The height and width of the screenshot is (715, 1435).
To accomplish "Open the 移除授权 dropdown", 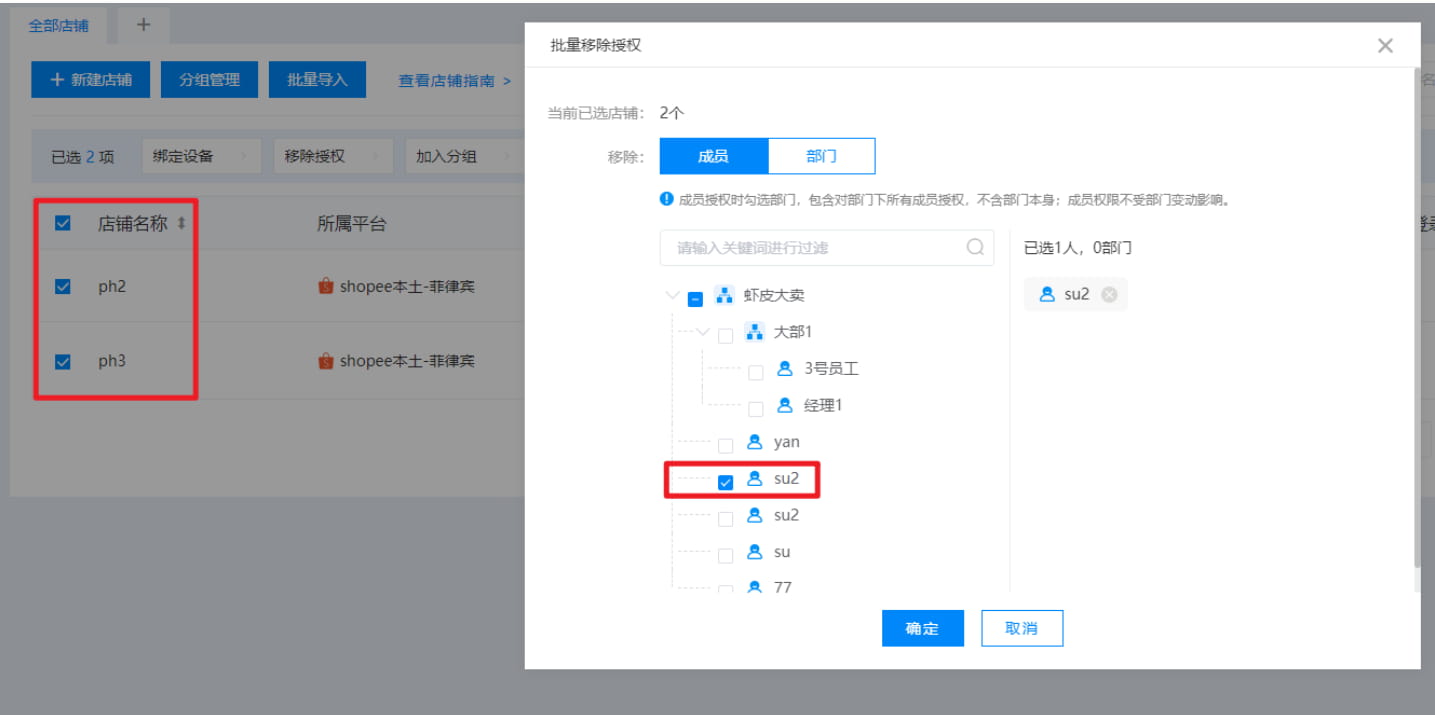I will [x=333, y=156].
